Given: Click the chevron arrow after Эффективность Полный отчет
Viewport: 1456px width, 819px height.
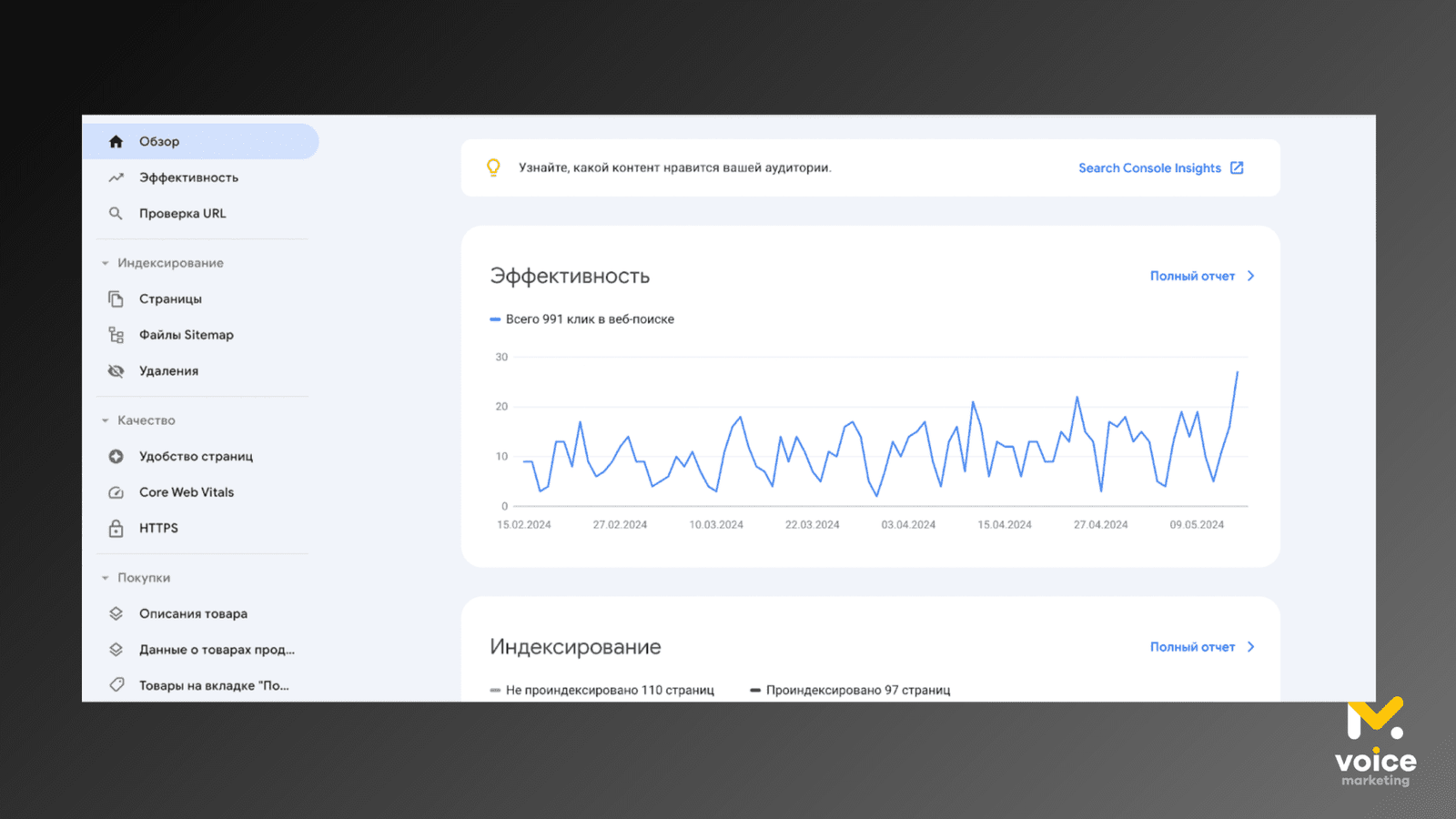Looking at the screenshot, I should coord(1250,276).
